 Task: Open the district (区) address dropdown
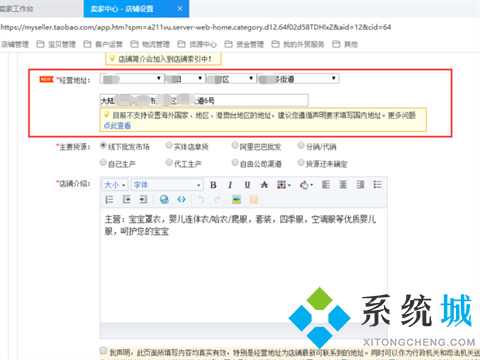point(231,79)
